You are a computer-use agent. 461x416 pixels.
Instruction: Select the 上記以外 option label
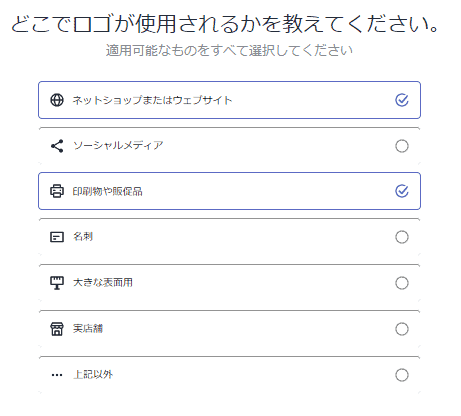pyautogui.click(x=93, y=375)
